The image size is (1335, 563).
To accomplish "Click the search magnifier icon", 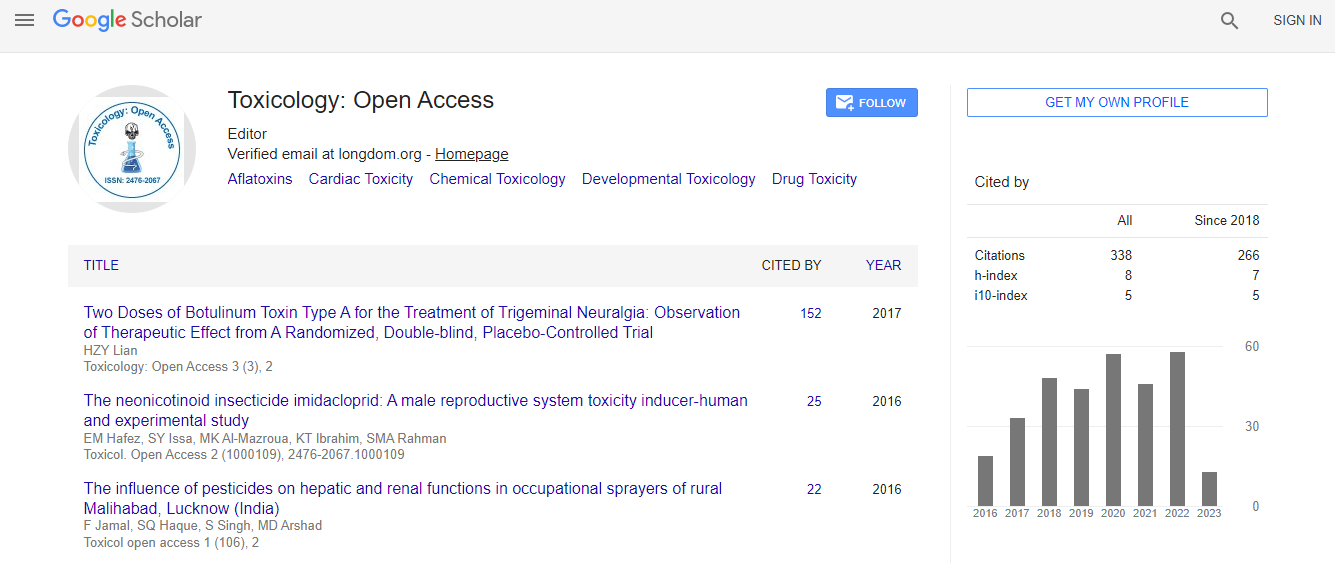I will (x=1229, y=21).
